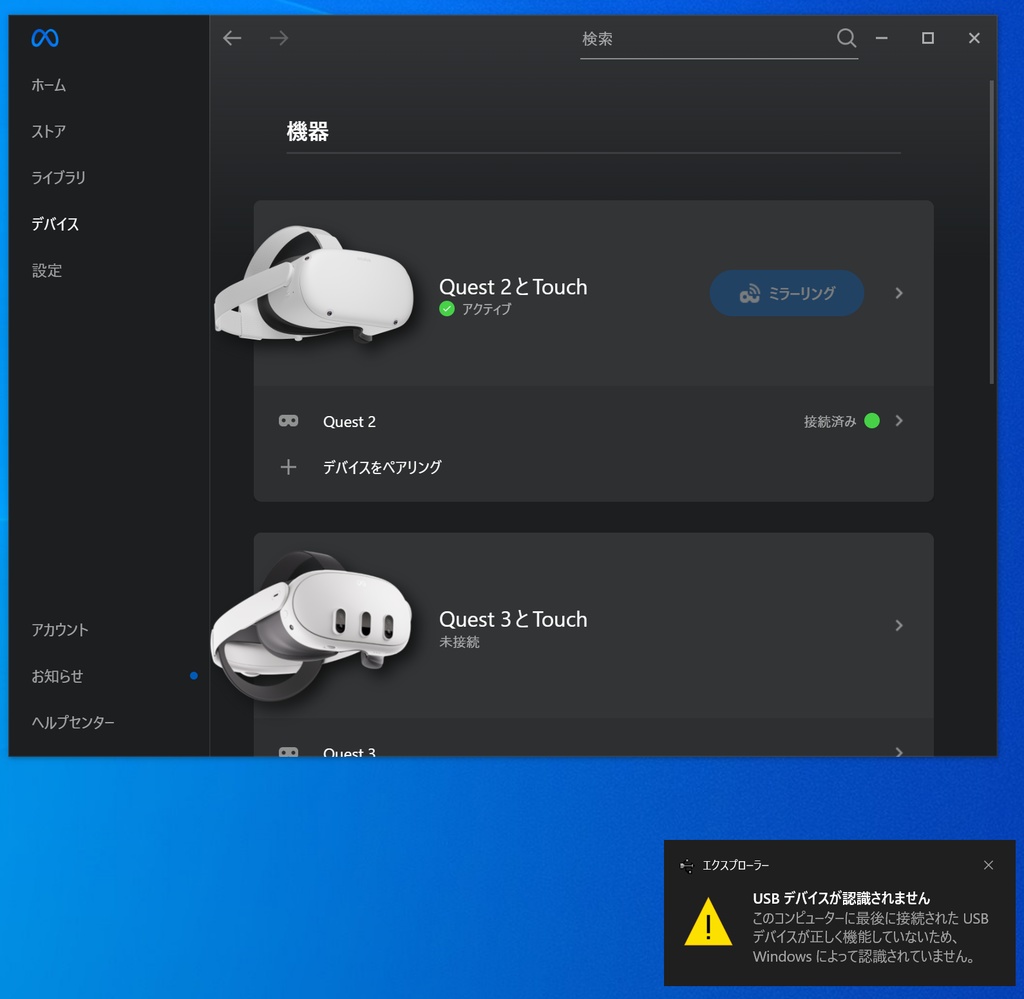Open ライブラリ in the sidebar

click(x=59, y=178)
